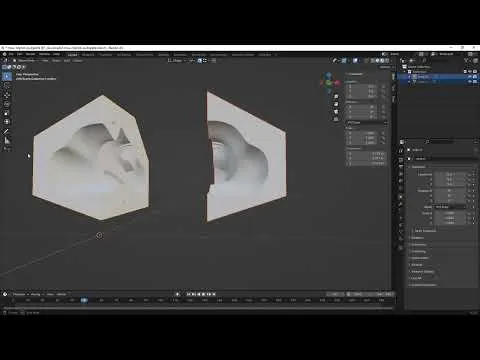The height and width of the screenshot is (360, 480).
Task: Select the Move tool in left toolbar
Action: coord(7,95)
